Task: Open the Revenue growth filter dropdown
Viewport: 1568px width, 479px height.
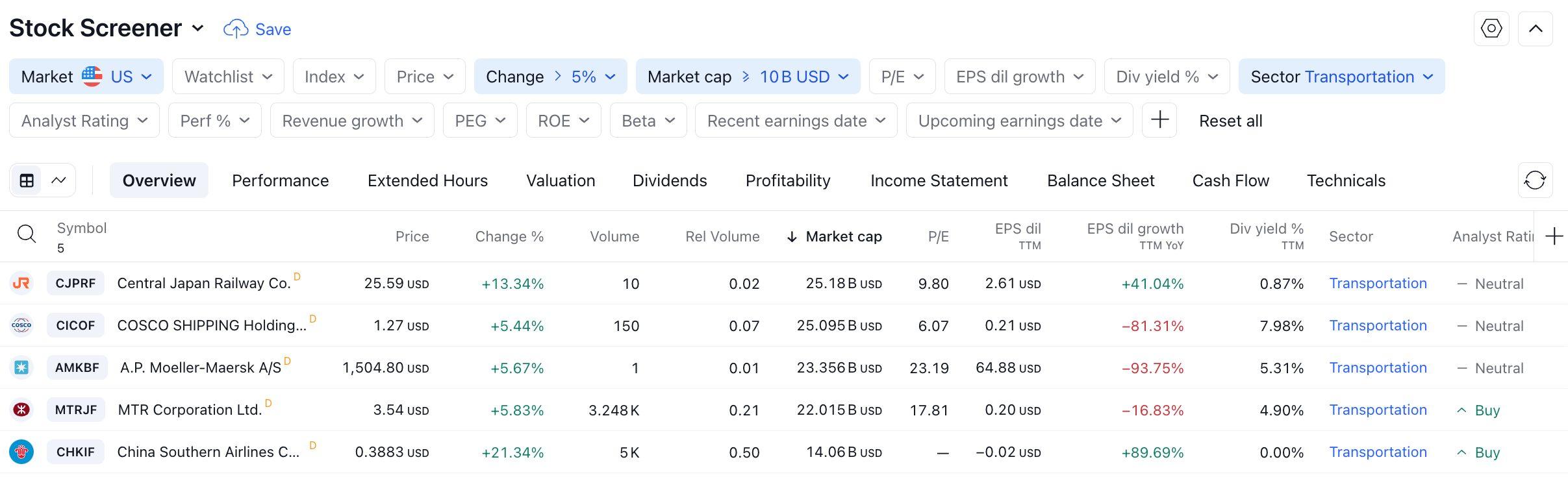Action: pyautogui.click(x=352, y=121)
